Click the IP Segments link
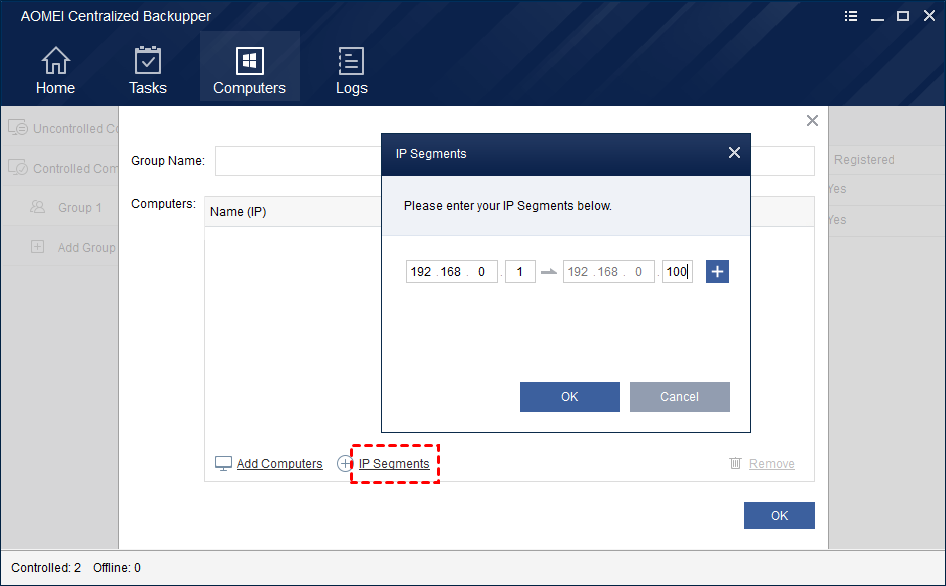 coord(394,463)
